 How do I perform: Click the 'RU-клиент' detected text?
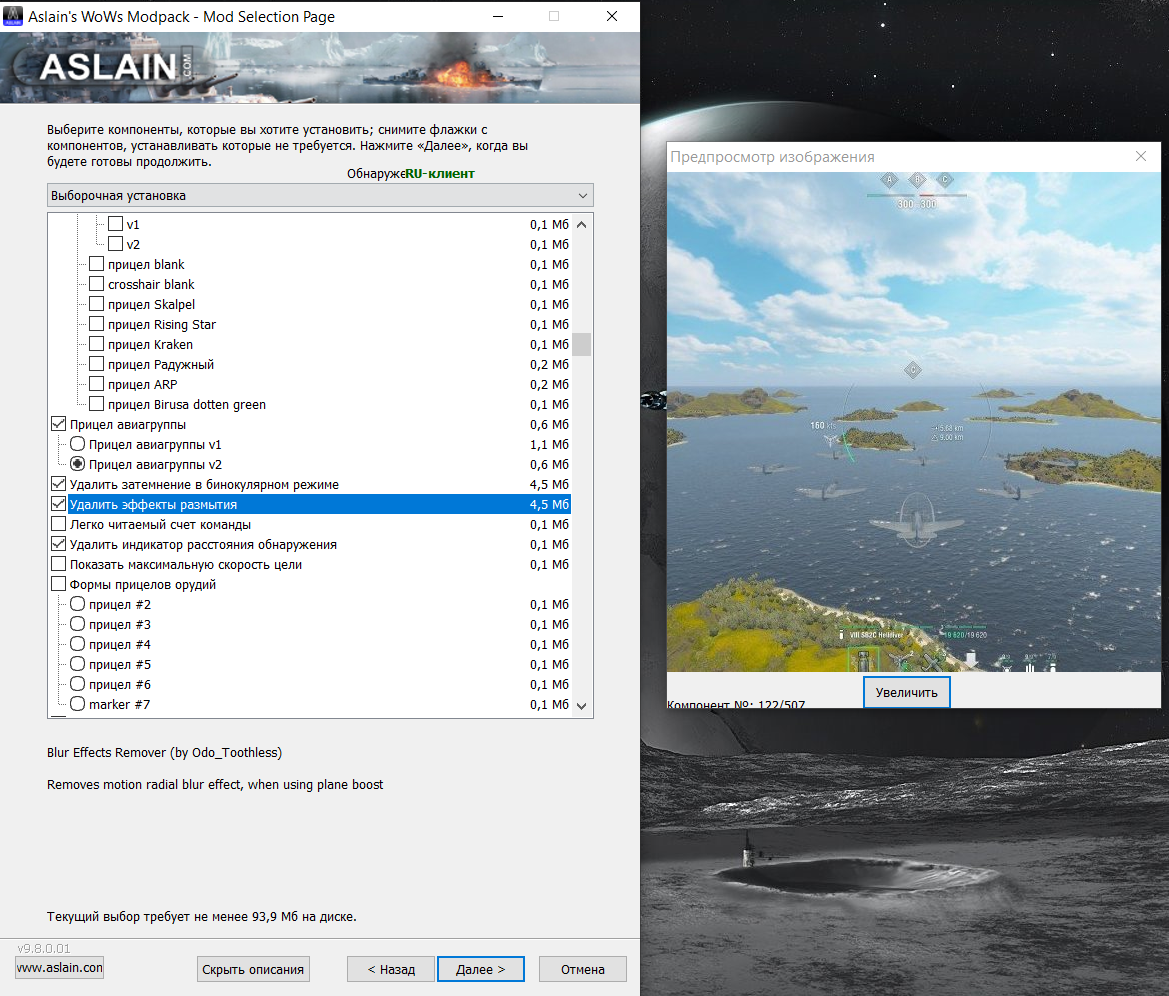coord(440,174)
